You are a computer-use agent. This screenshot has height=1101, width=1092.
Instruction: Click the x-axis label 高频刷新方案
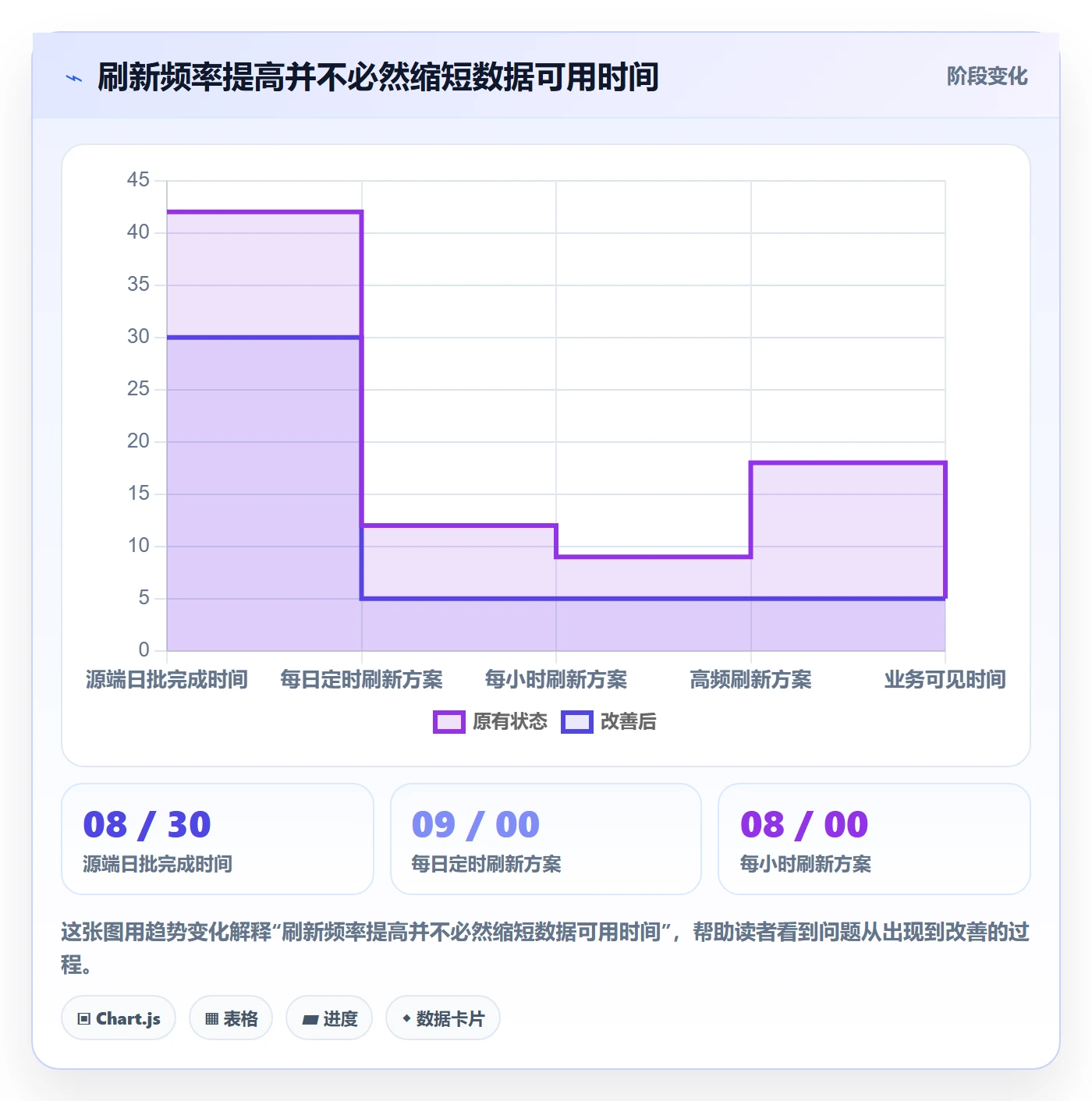(751, 680)
